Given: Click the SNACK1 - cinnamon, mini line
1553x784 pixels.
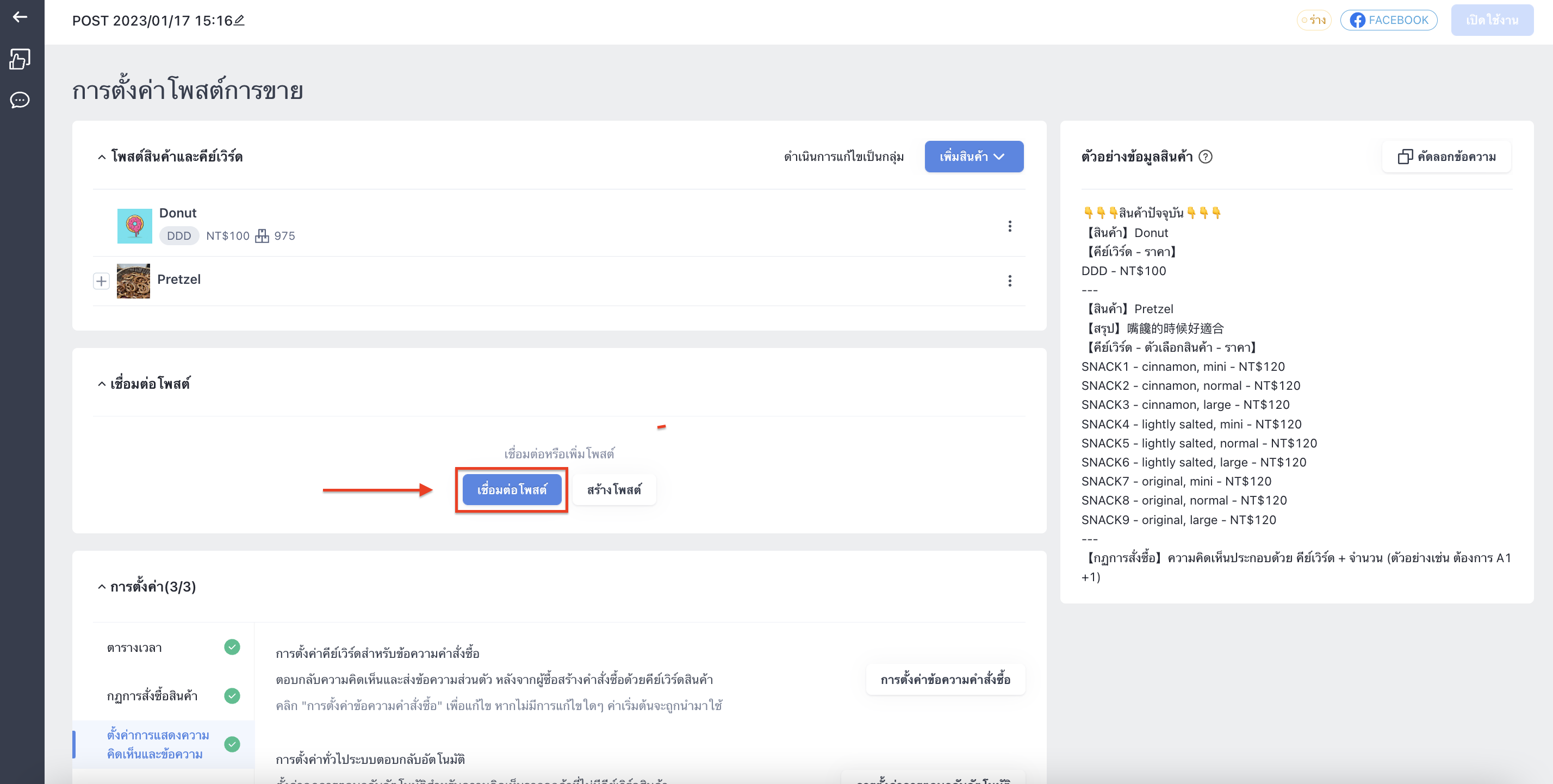Looking at the screenshot, I should [1183, 366].
